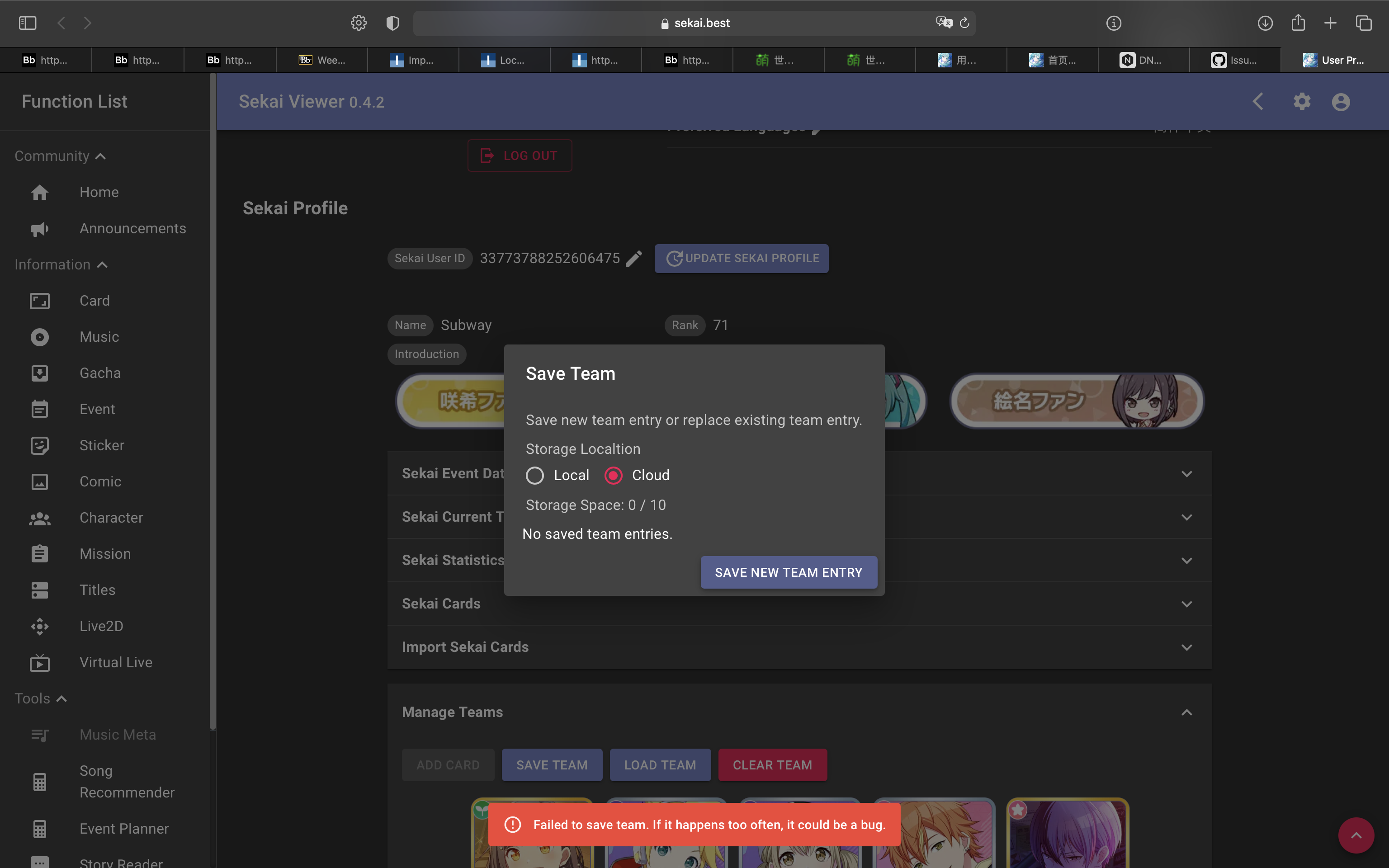This screenshot has height=868, width=1389.
Task: Click the CLEAR TEAM button
Action: point(772,764)
